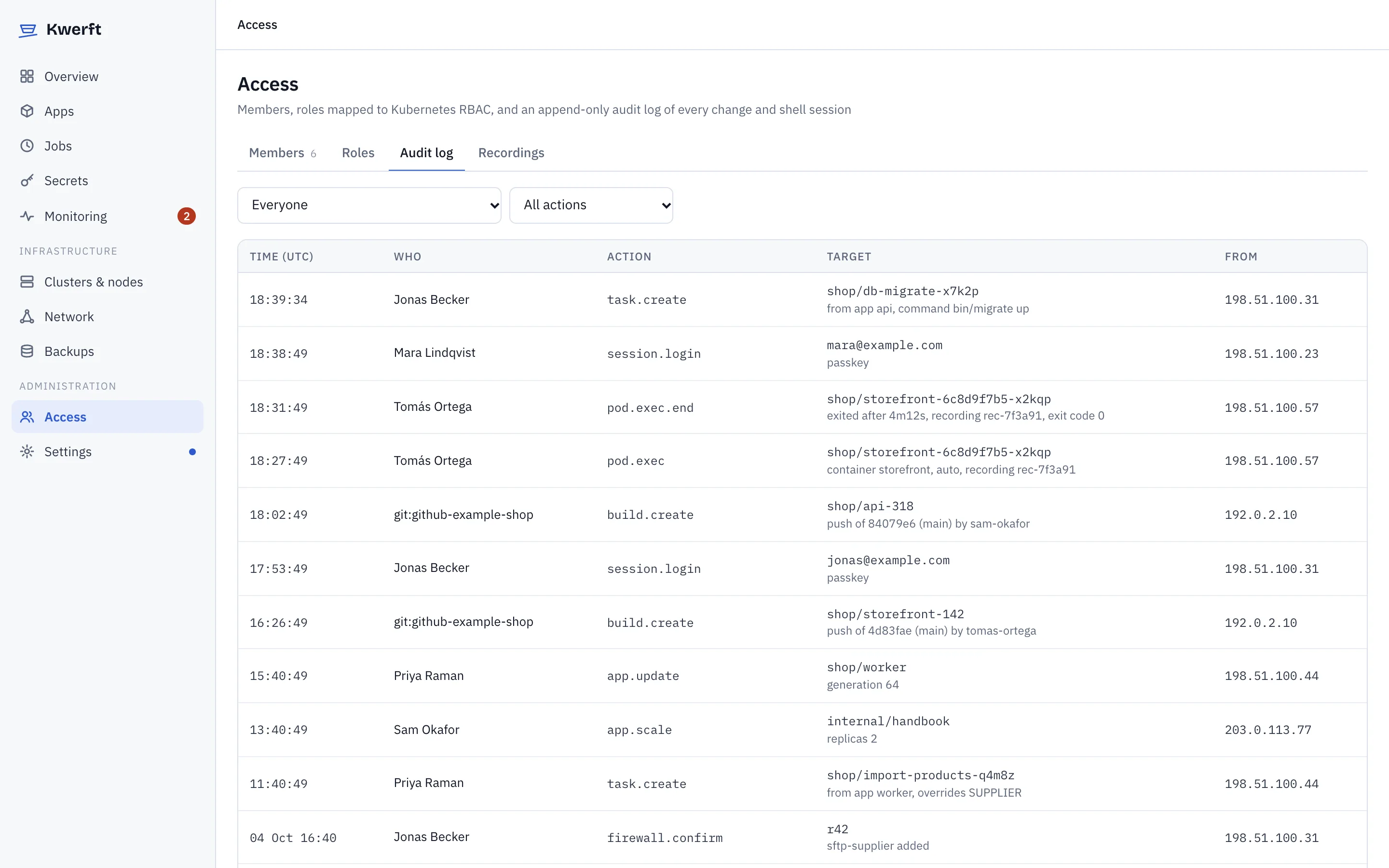Image resolution: width=1389 pixels, height=868 pixels.
Task: Click the 15:40:49 timestamp
Action: [x=278, y=676]
